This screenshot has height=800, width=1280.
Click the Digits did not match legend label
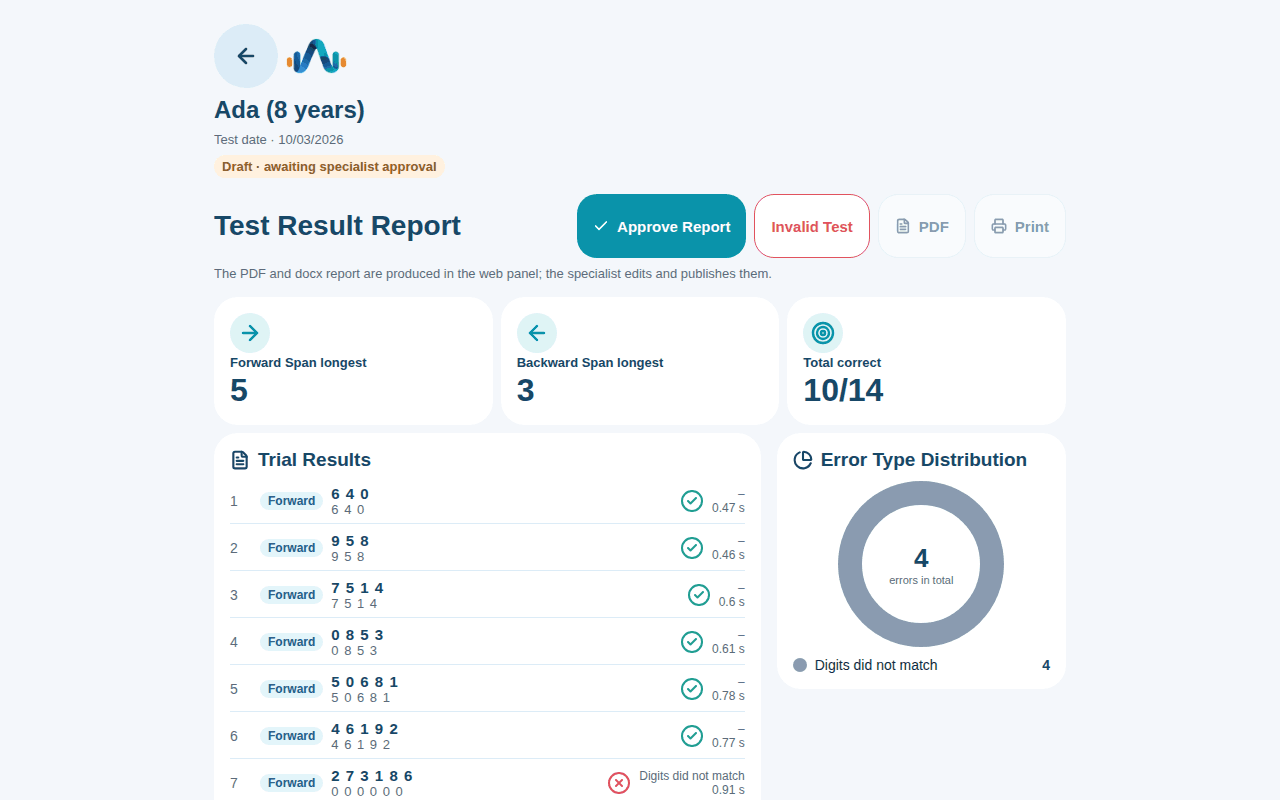tap(876, 665)
